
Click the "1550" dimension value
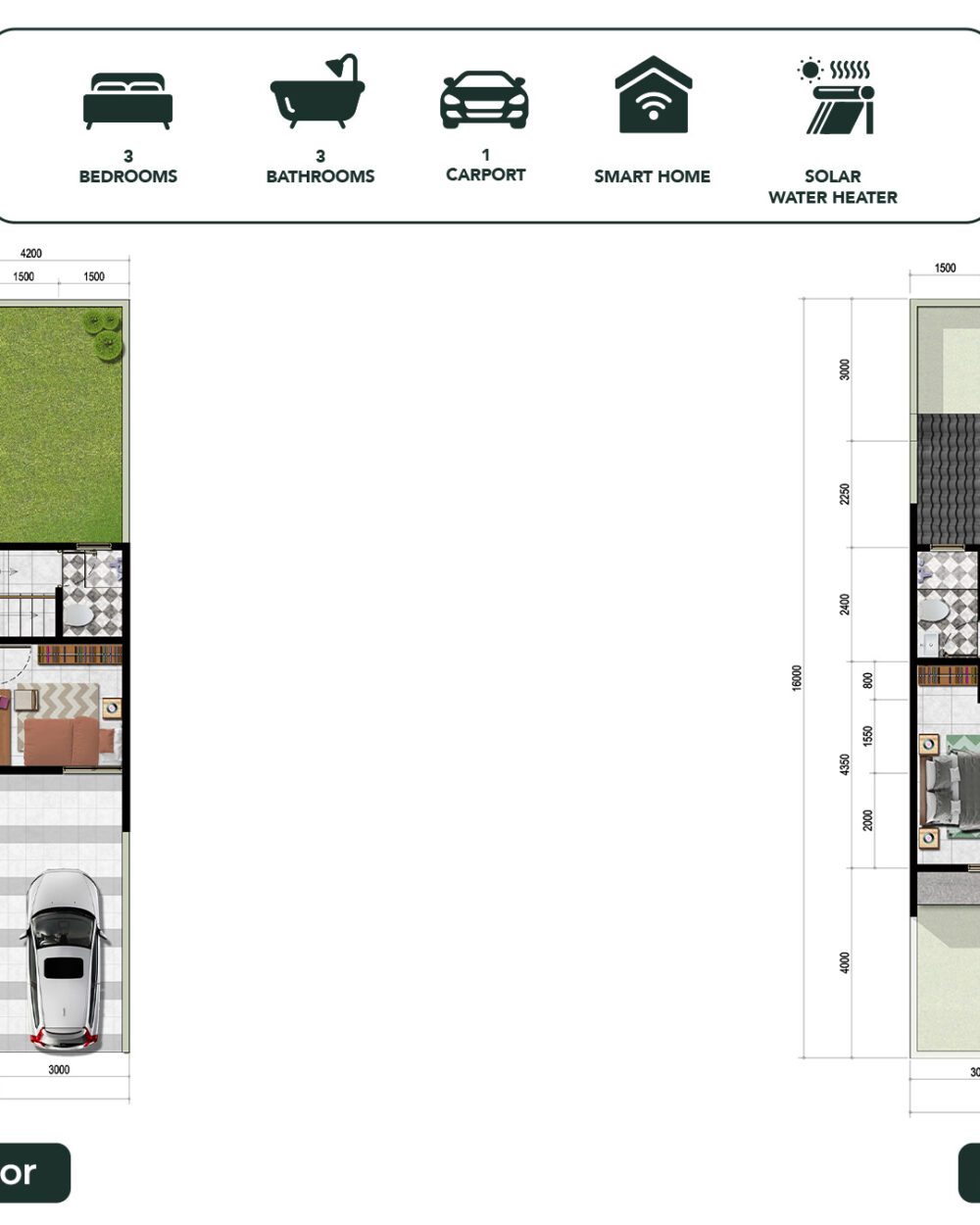[868, 736]
